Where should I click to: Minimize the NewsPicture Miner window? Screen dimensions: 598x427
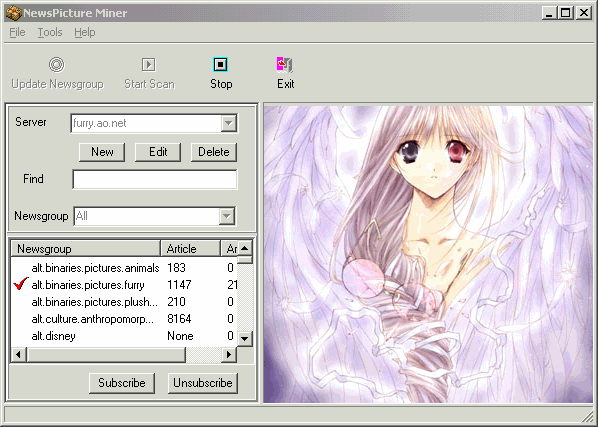click(x=549, y=13)
